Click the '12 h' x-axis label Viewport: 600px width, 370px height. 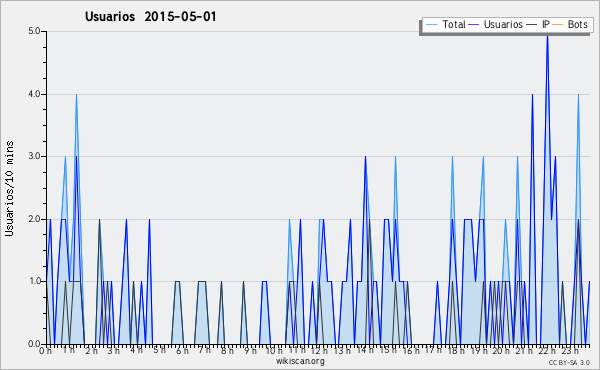[319, 351]
